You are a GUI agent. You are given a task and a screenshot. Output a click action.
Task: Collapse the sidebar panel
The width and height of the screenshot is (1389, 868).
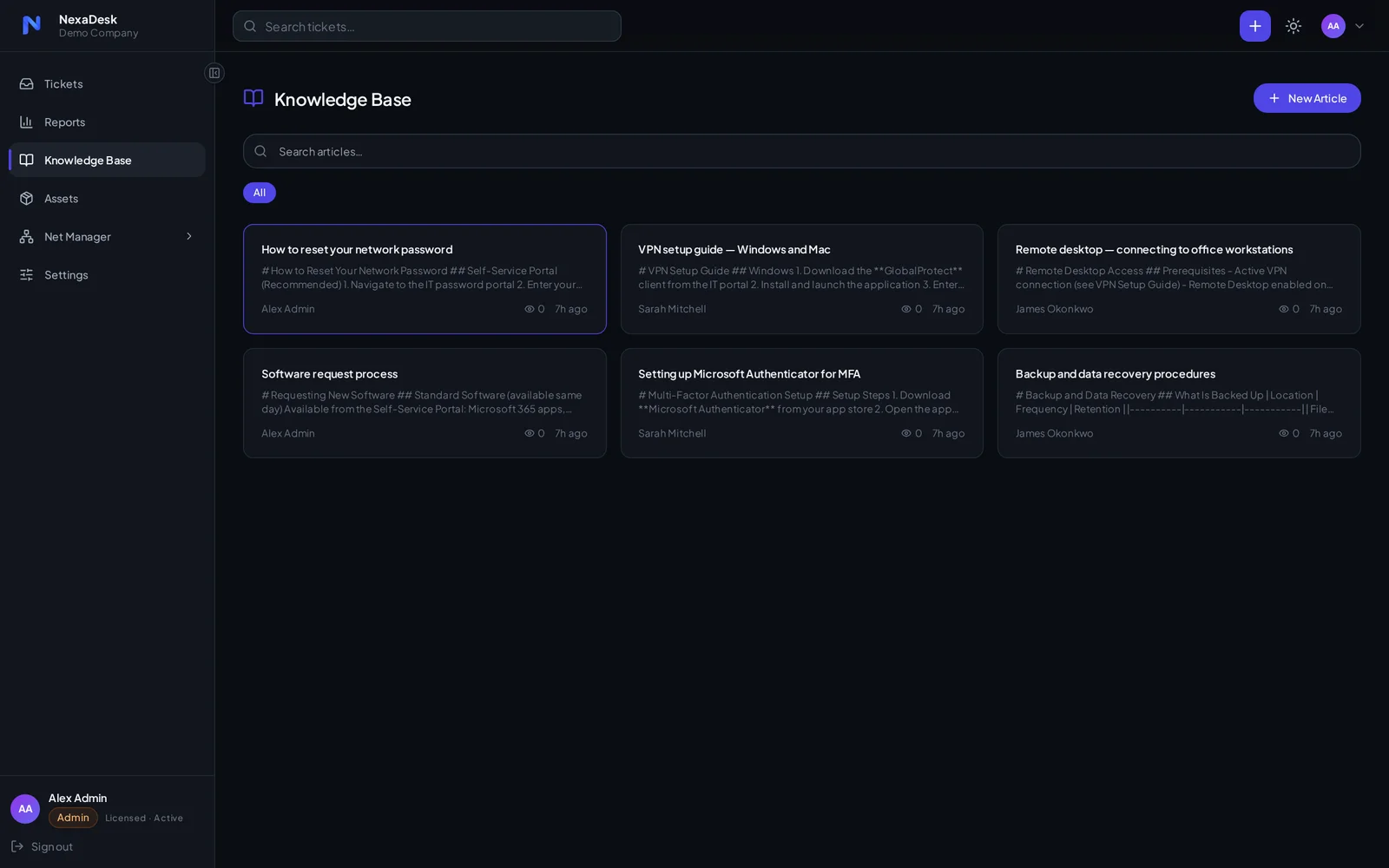[x=214, y=73]
